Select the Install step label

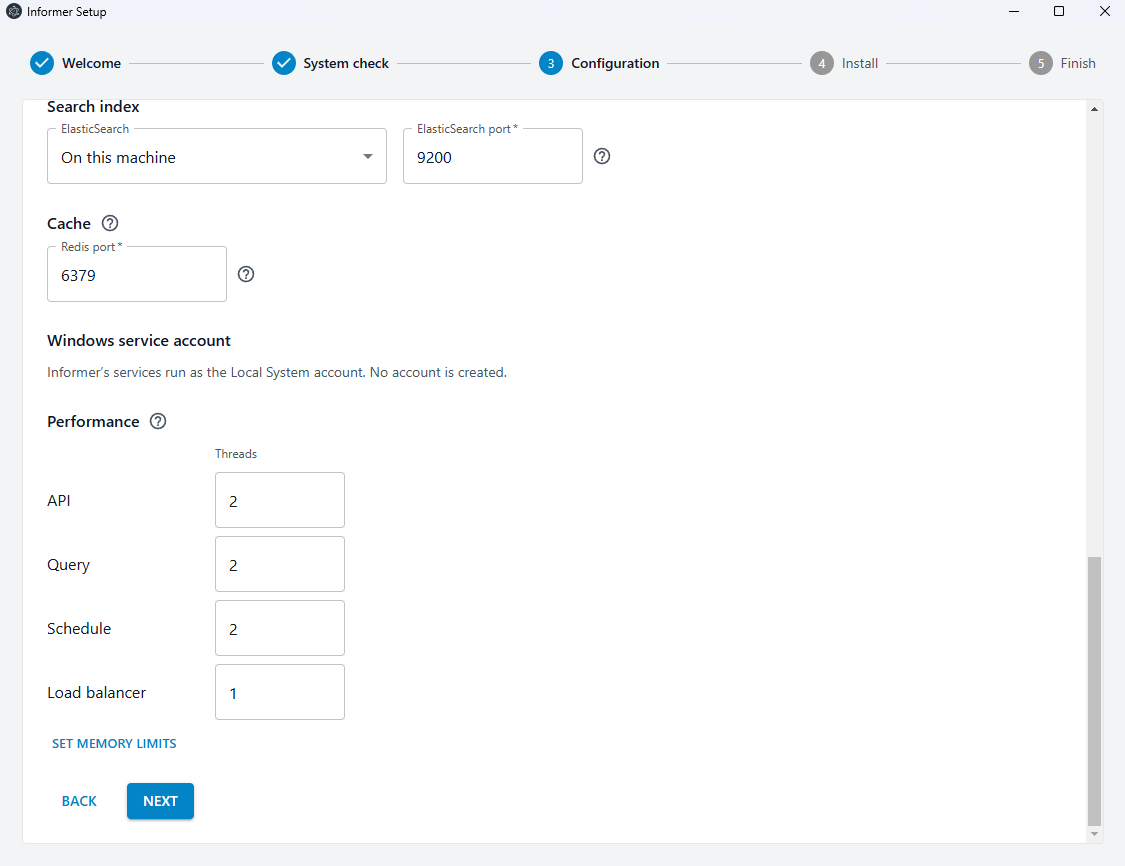click(860, 63)
